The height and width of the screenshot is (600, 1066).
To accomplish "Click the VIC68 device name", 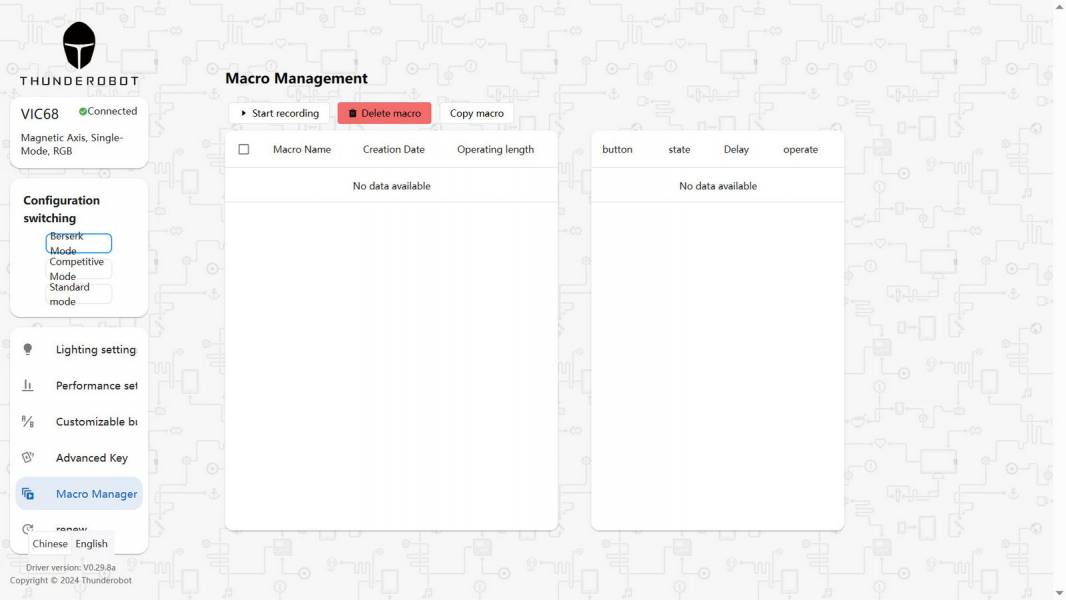I will point(39,114).
